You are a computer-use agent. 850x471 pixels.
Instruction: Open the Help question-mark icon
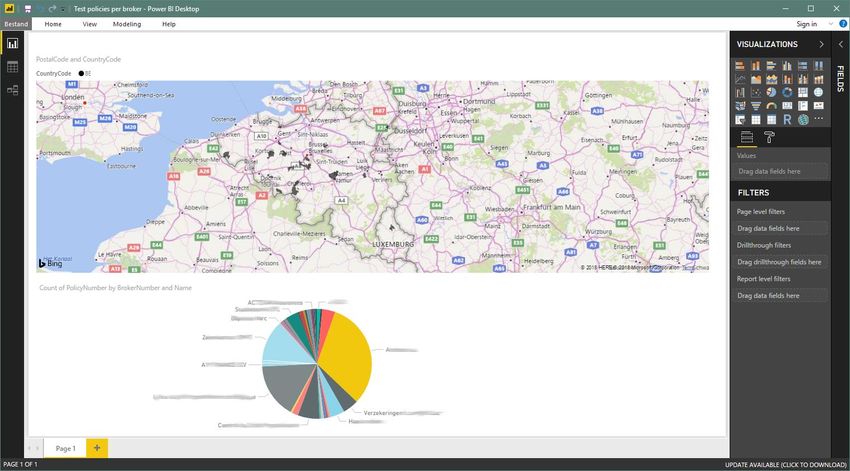click(843, 24)
